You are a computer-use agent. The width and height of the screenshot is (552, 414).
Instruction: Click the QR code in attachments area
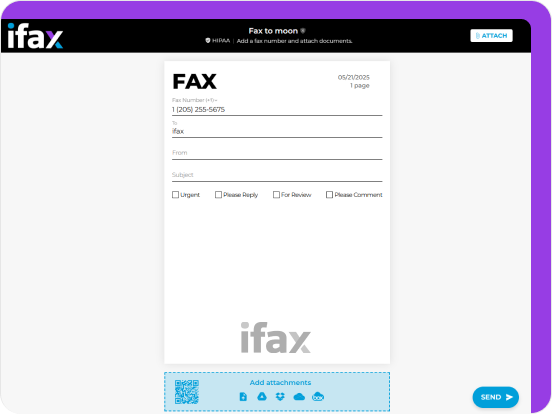coord(187,392)
